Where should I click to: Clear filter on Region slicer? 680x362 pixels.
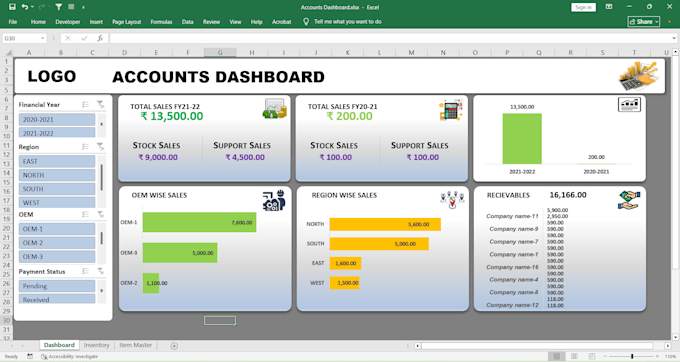[x=100, y=147]
